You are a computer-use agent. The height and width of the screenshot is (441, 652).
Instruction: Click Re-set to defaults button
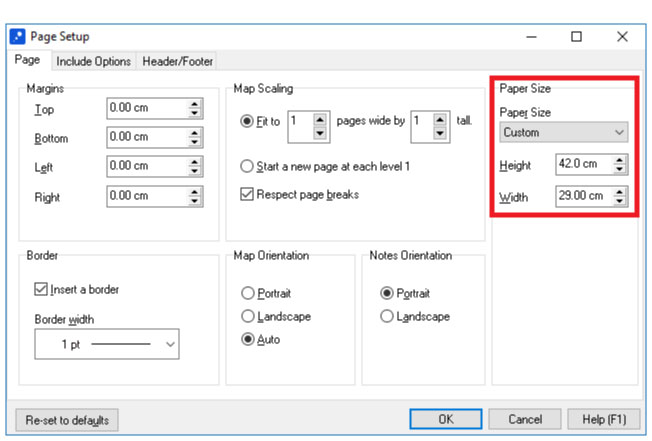click(67, 420)
